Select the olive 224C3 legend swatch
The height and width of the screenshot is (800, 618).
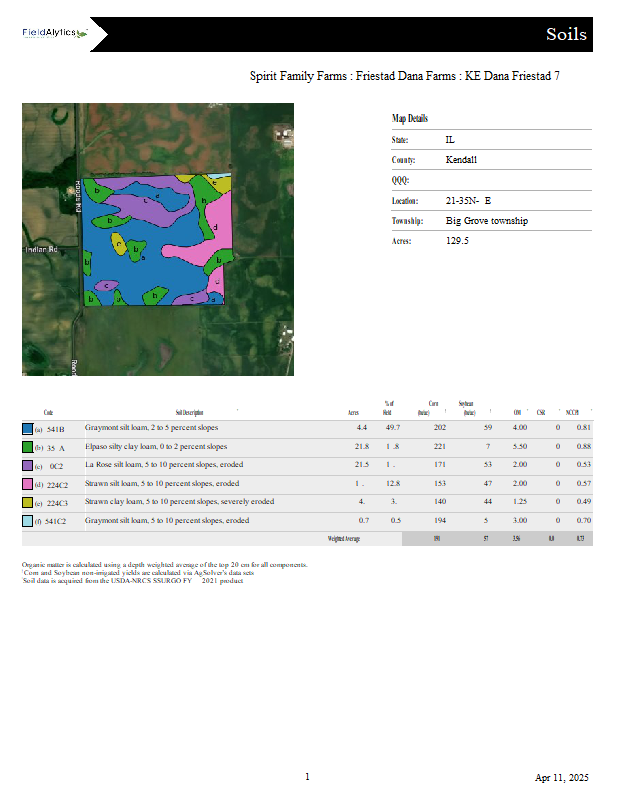pyautogui.click(x=27, y=503)
